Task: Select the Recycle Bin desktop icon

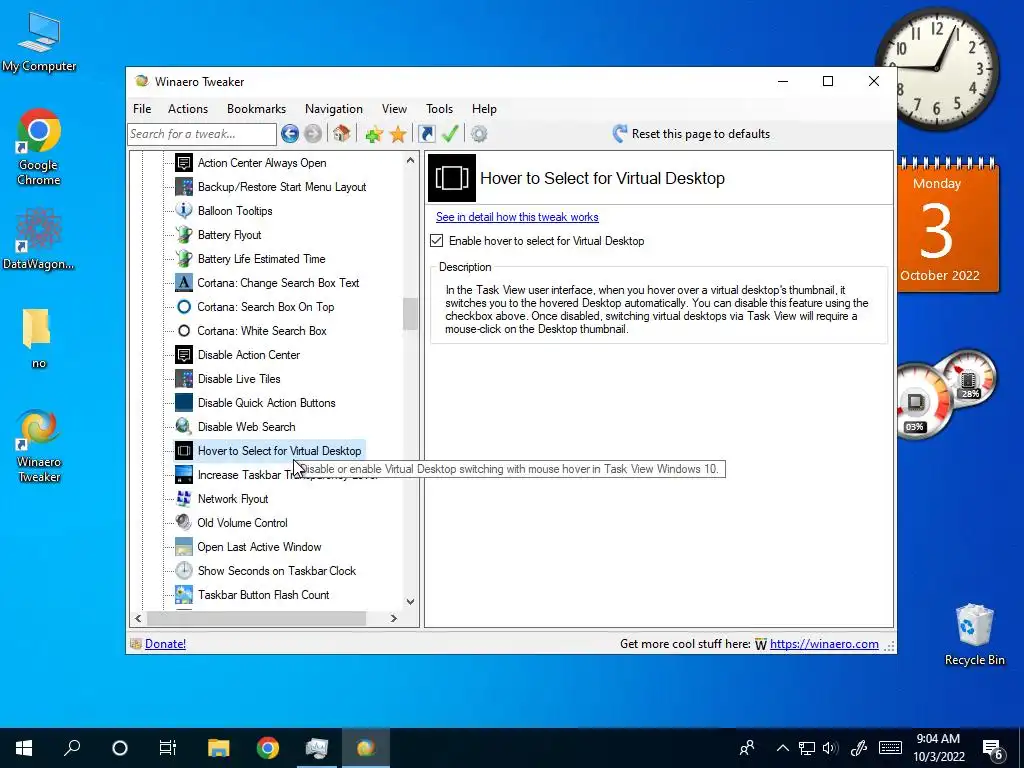Action: (x=974, y=634)
